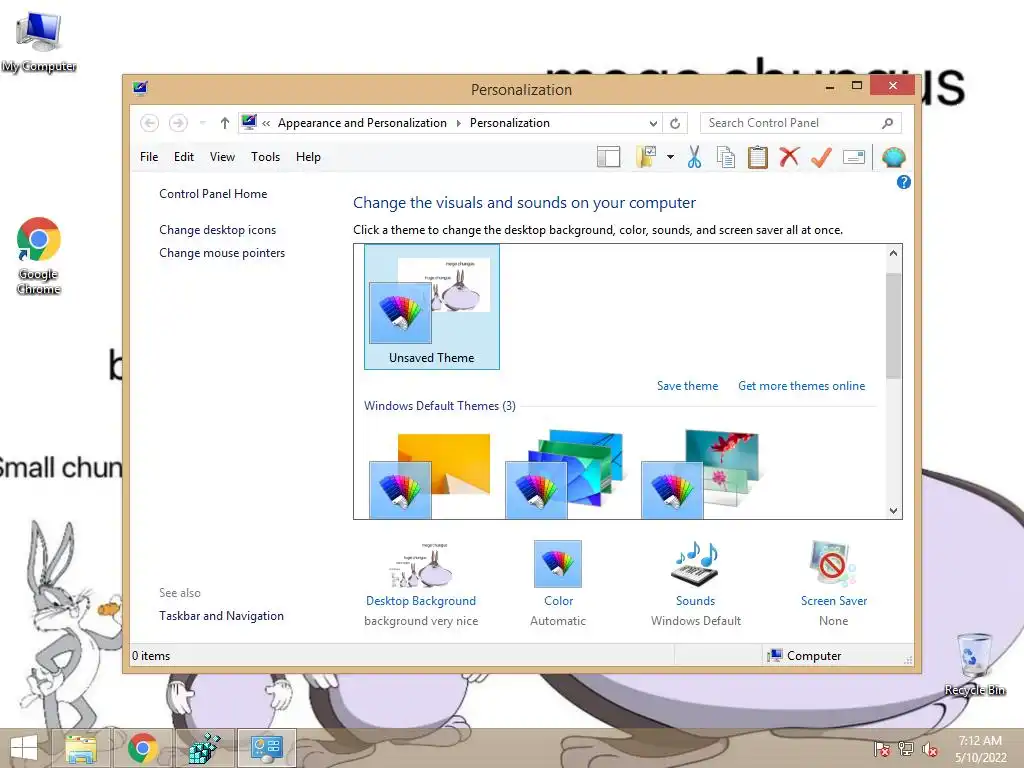Click the cubes app taskbar icon
This screenshot has width=1024, height=768.
click(204, 748)
